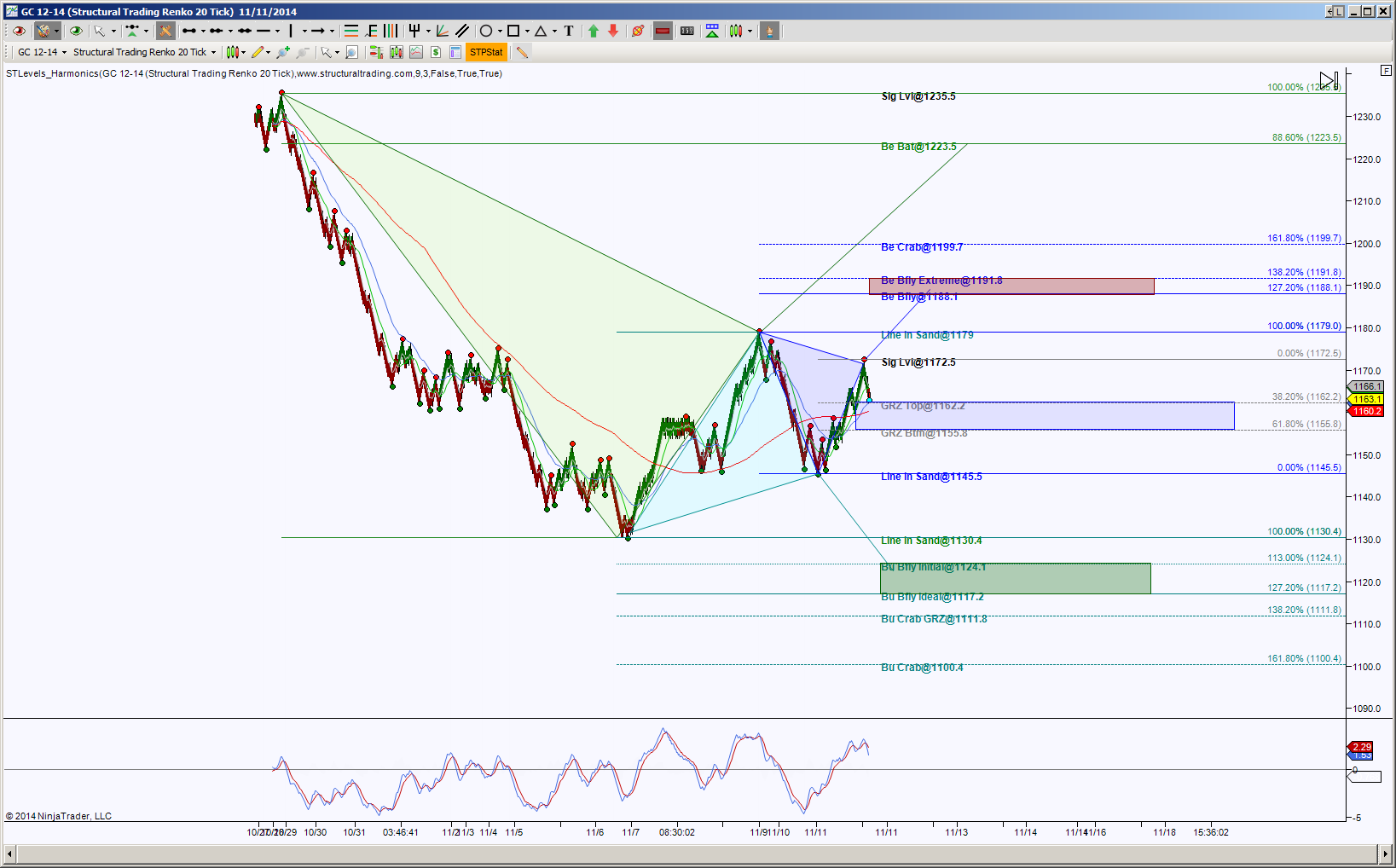Click the purple GRZ zone rectangle

1045,415
